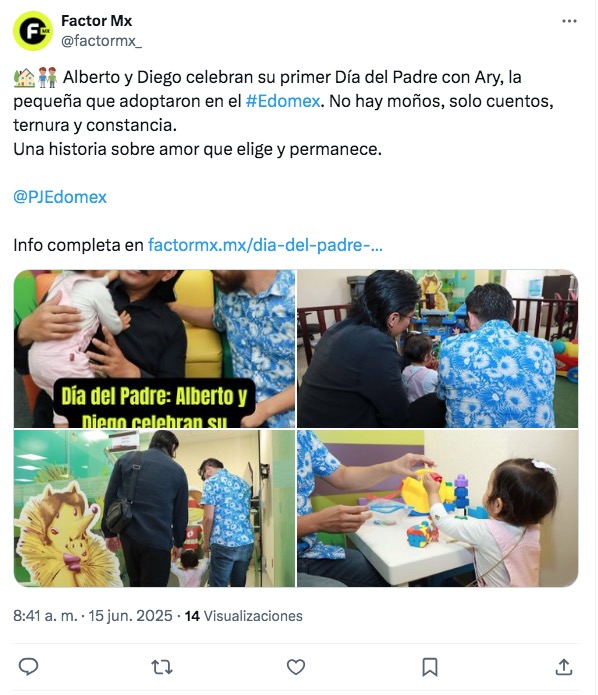Like the post with the heart icon
Image resolution: width=598 pixels, height=695 pixels.
(x=296, y=667)
